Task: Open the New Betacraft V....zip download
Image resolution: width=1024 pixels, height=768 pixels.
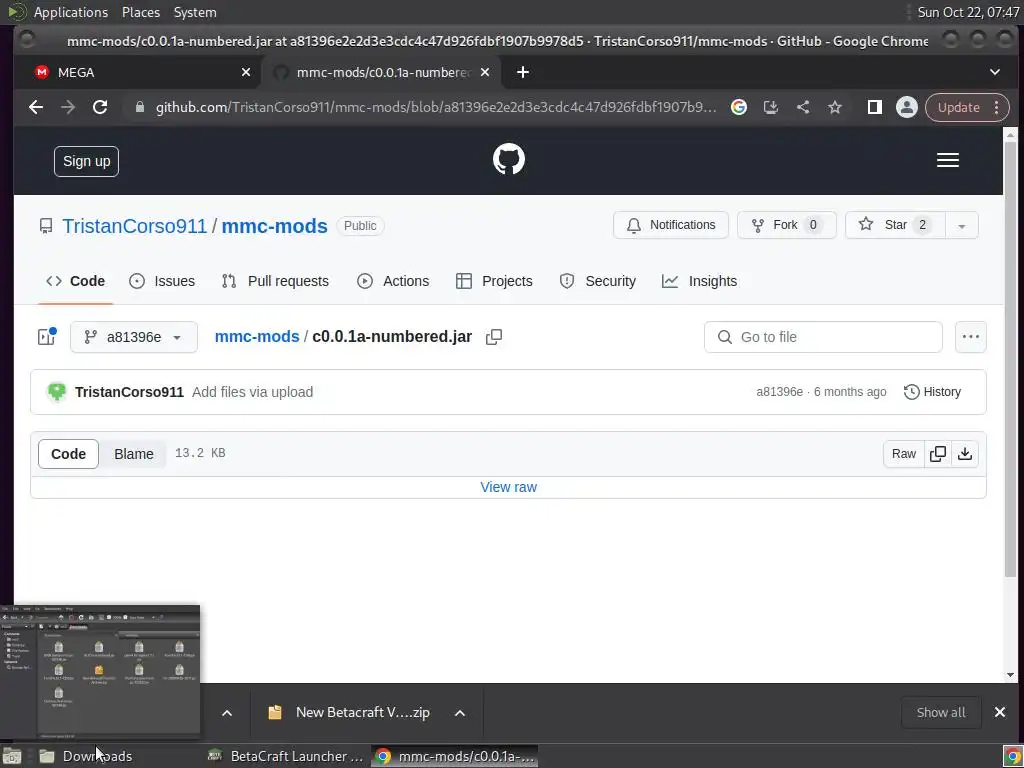Action: pyautogui.click(x=350, y=712)
